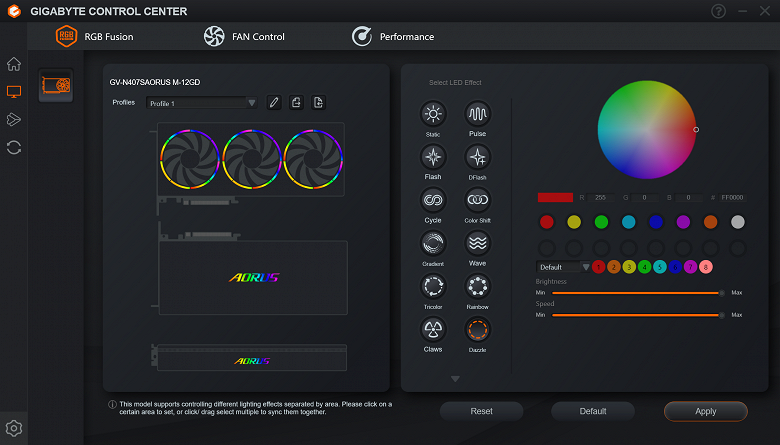Click the pencil edit profile icon
The image size is (780, 445).
click(x=274, y=102)
